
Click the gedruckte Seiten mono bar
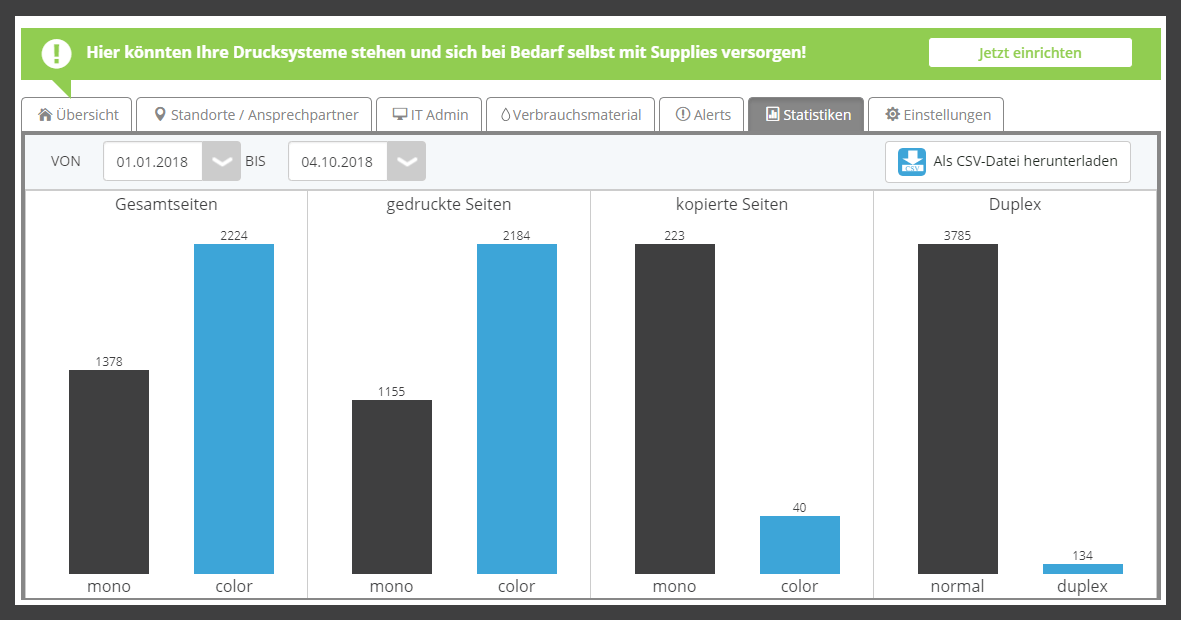392,487
